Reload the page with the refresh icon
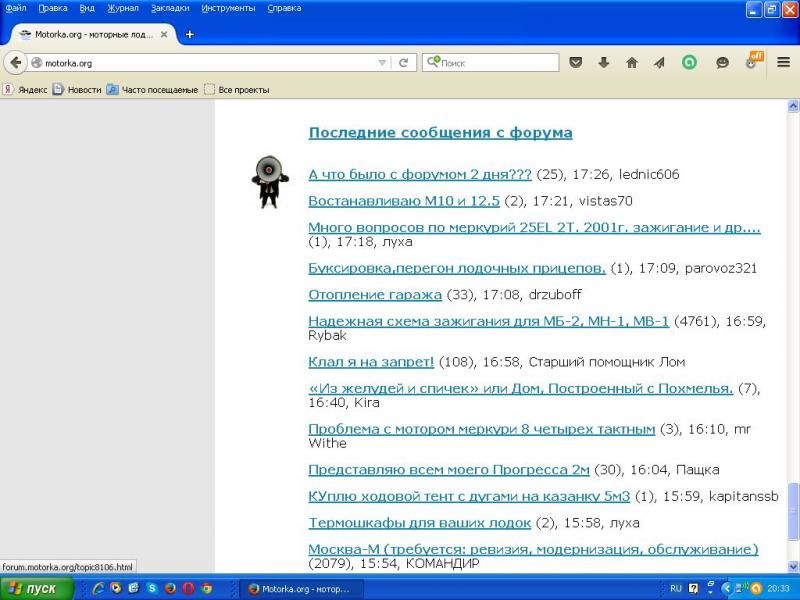Image resolution: width=800 pixels, height=600 pixels. click(403, 62)
